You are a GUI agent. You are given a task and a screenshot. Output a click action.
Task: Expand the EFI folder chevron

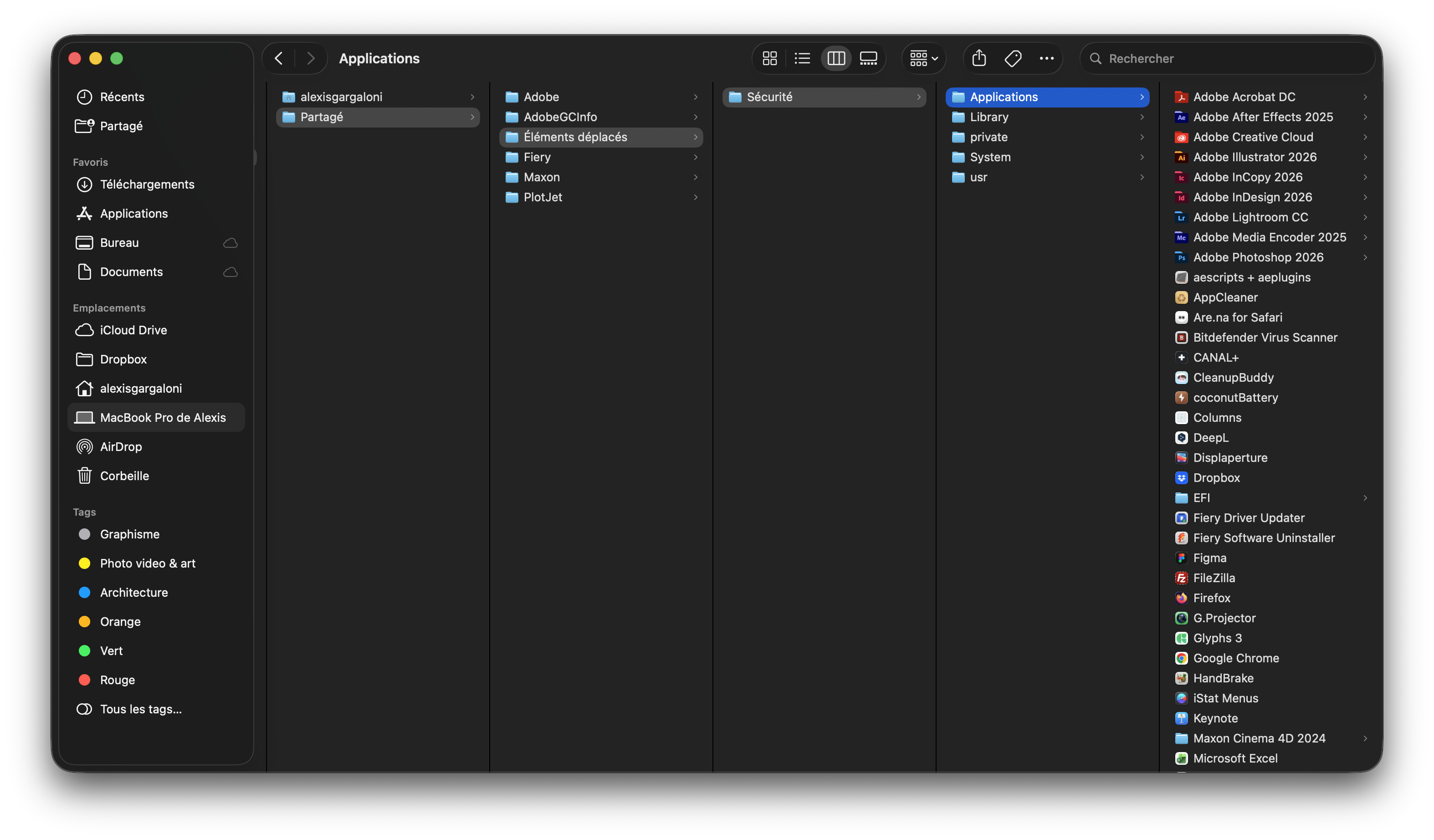pos(1365,498)
